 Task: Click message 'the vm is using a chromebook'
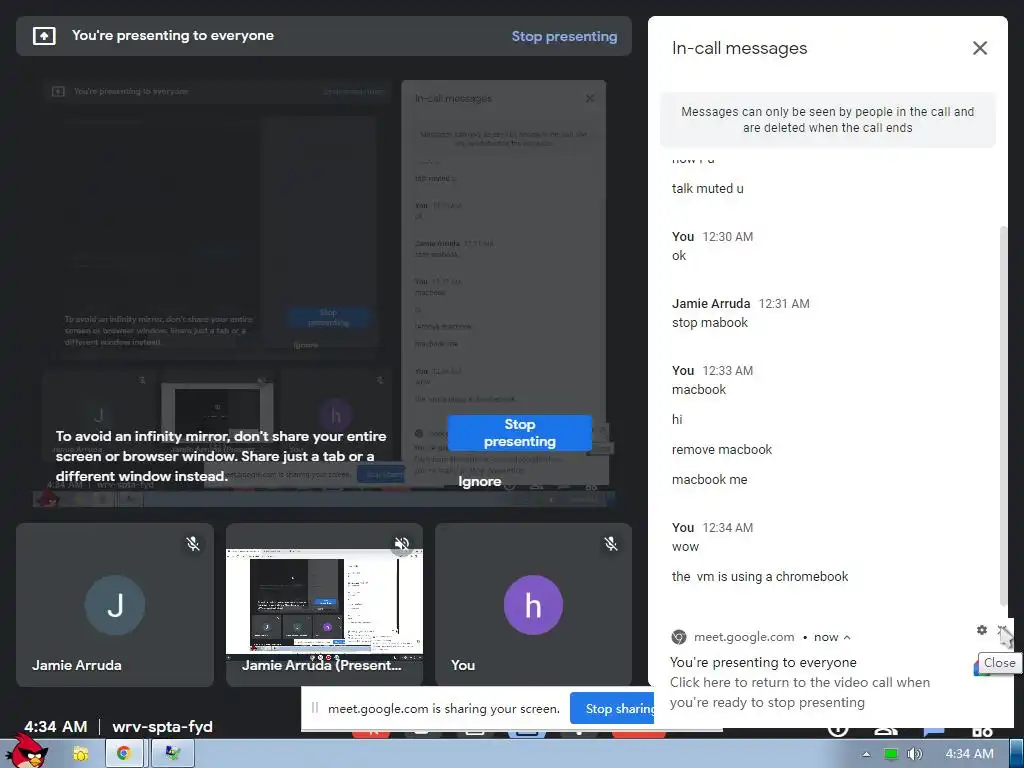[760, 577]
